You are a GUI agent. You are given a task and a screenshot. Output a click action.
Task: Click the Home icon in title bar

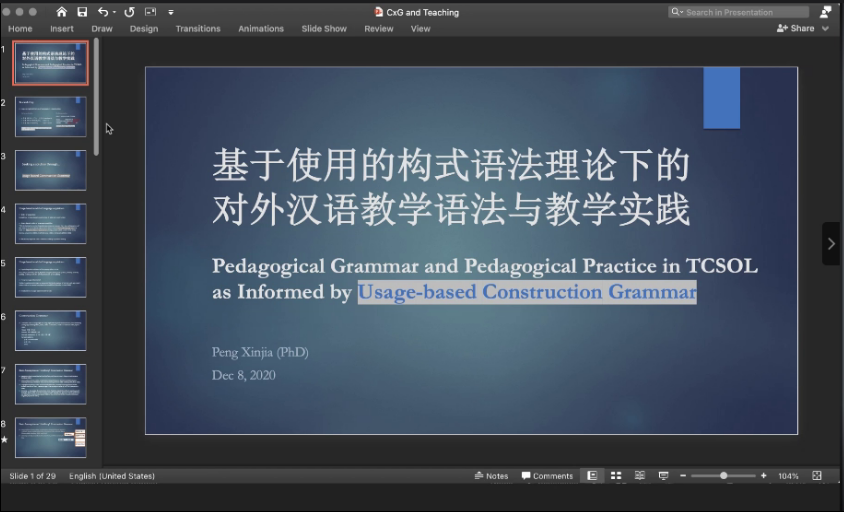click(62, 12)
